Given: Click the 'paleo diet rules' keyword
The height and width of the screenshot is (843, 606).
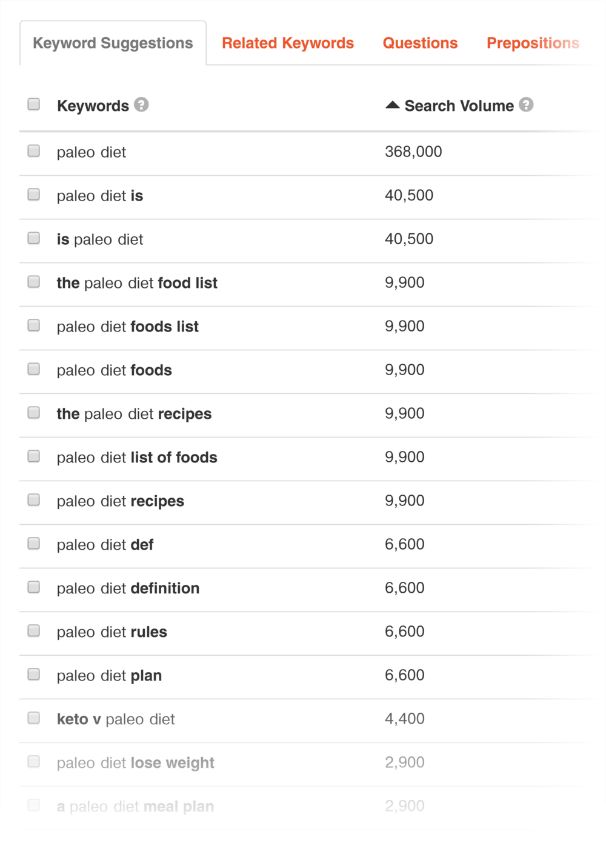Looking at the screenshot, I should click(112, 632).
